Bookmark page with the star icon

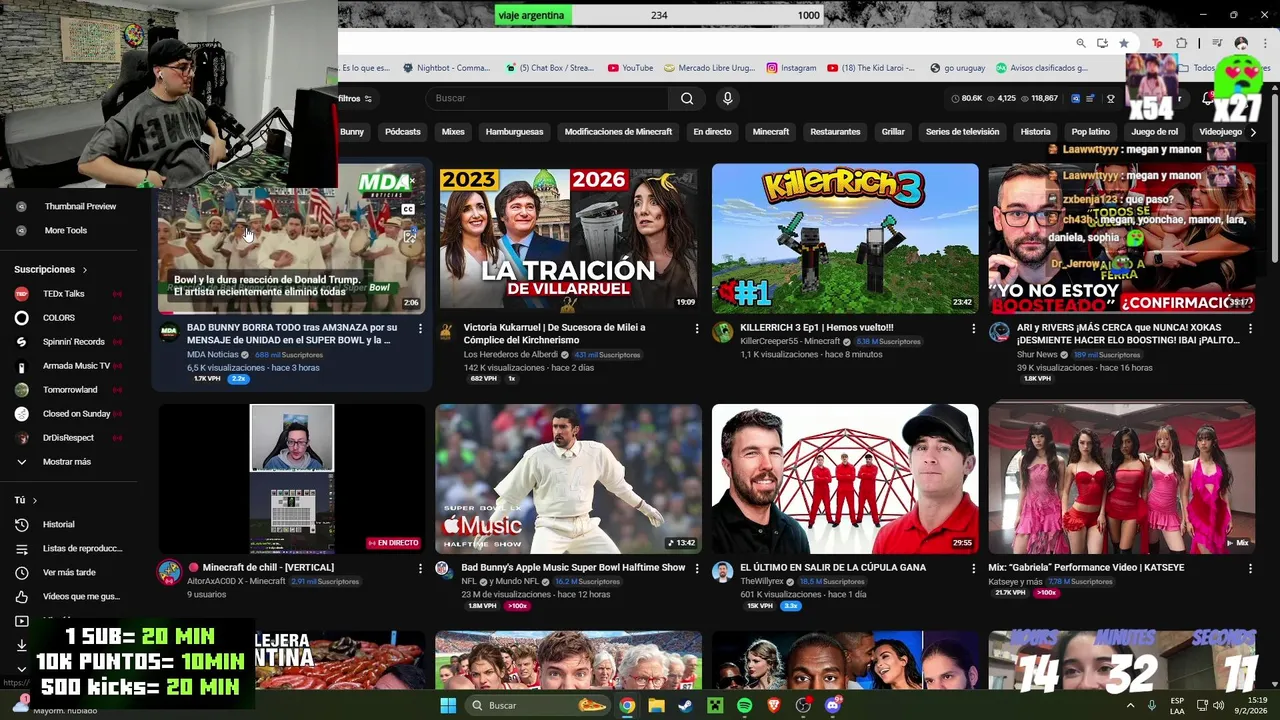pos(1123,43)
